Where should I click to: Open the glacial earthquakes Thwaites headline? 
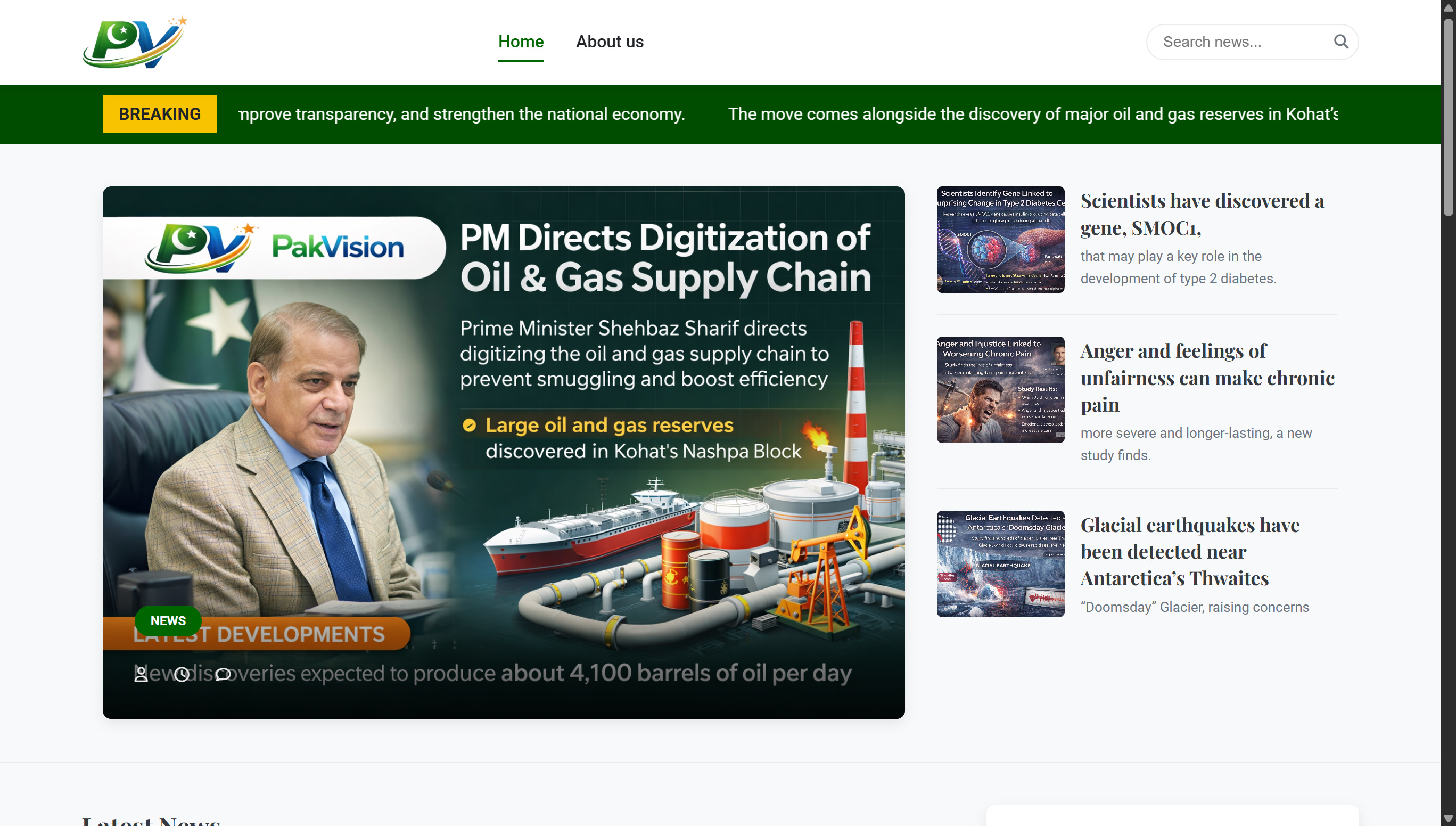click(1189, 551)
